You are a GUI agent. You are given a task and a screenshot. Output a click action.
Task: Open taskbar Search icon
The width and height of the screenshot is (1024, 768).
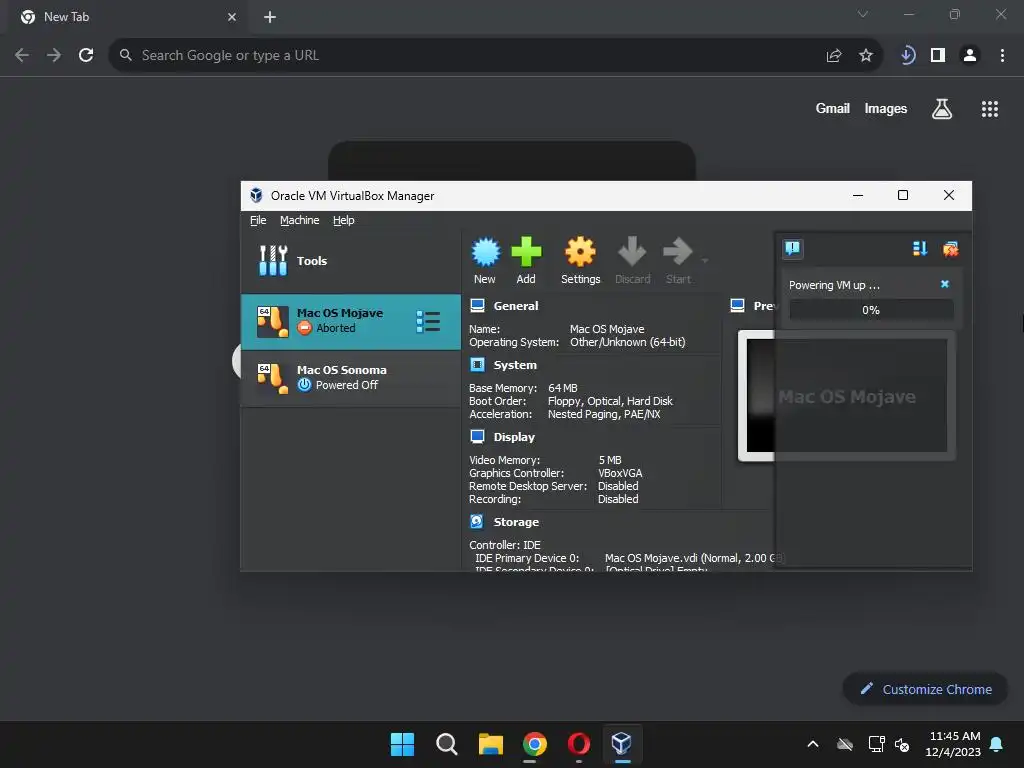click(x=447, y=744)
